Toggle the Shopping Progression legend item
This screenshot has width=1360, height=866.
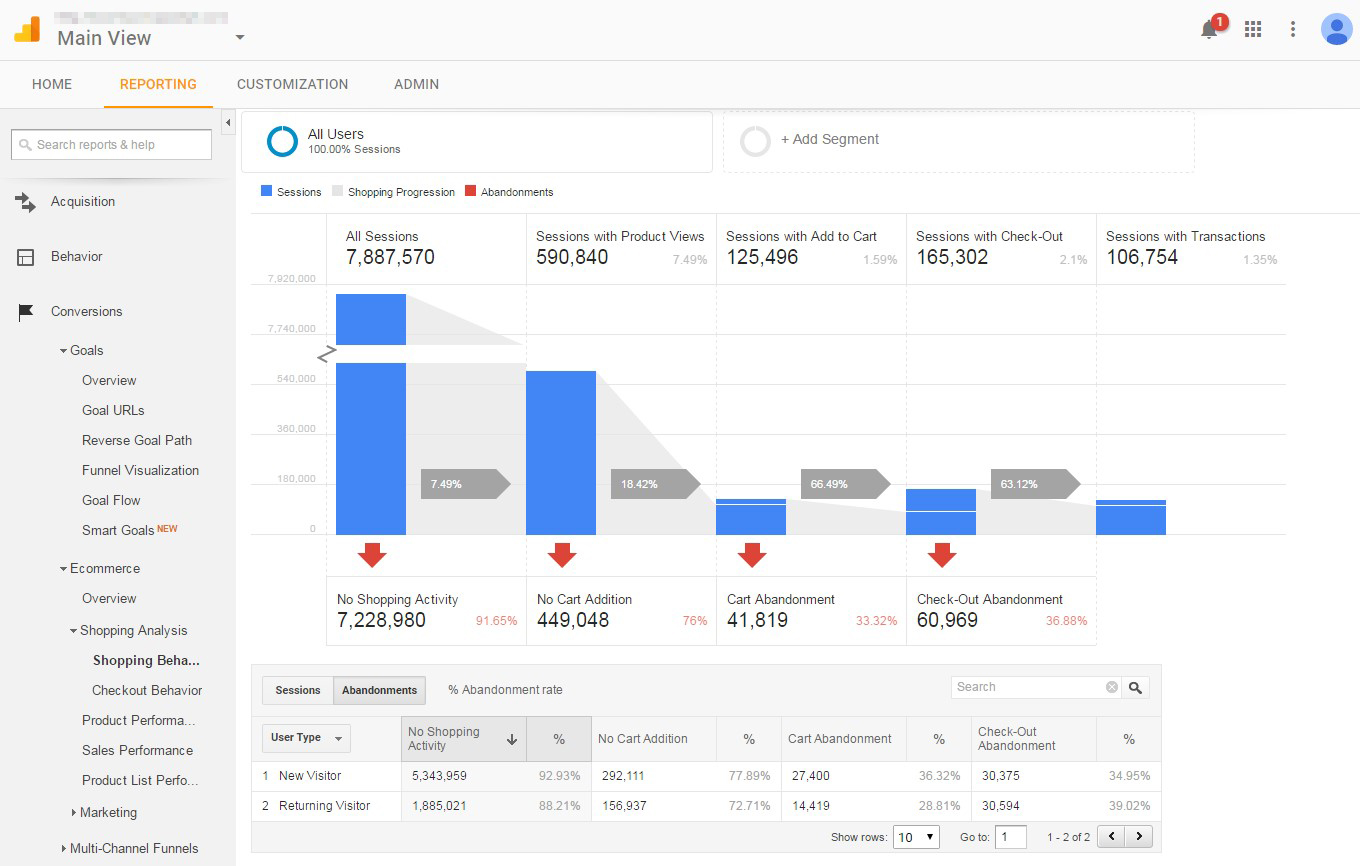[398, 191]
